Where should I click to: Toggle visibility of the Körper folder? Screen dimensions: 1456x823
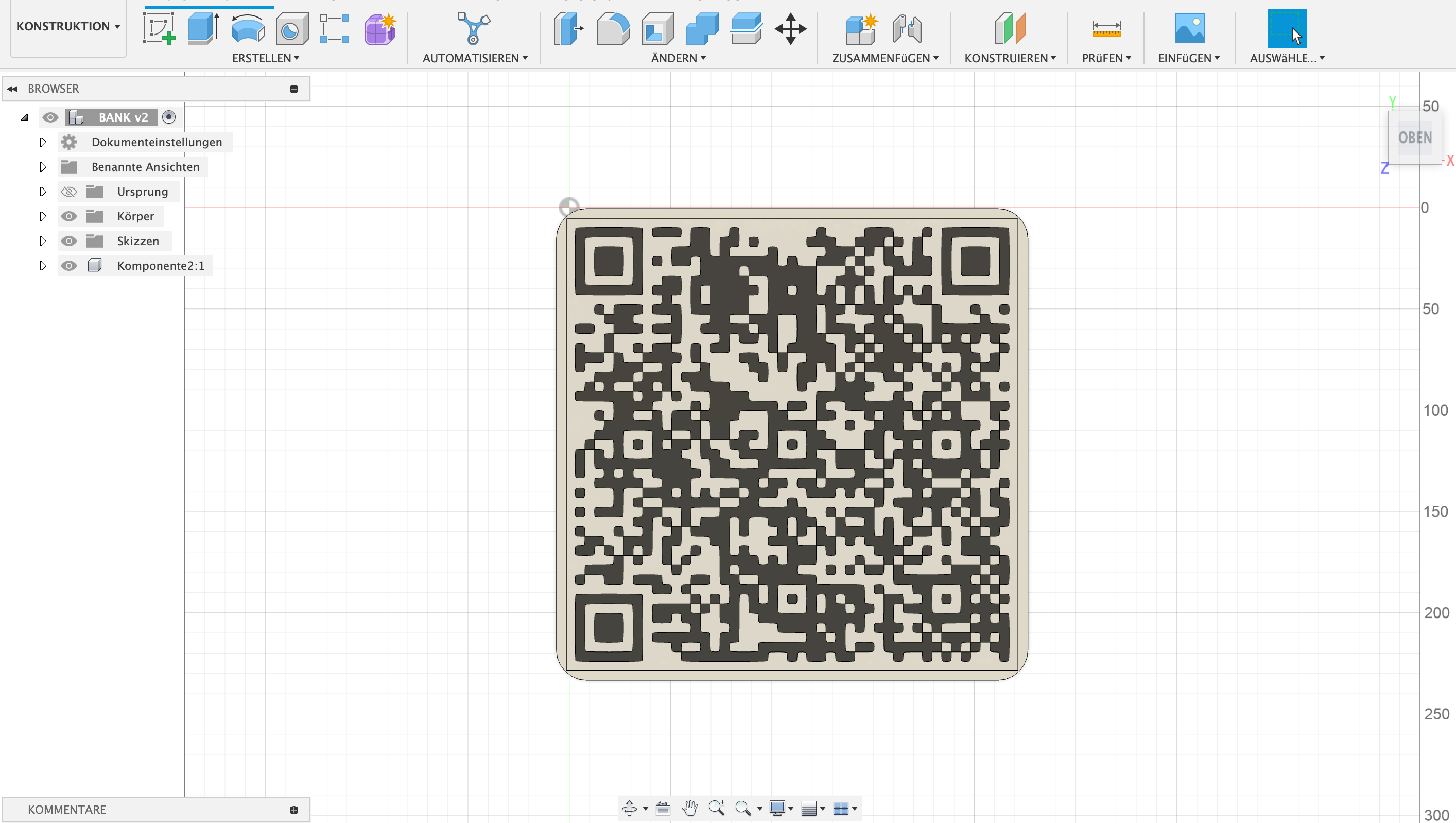tap(69, 216)
